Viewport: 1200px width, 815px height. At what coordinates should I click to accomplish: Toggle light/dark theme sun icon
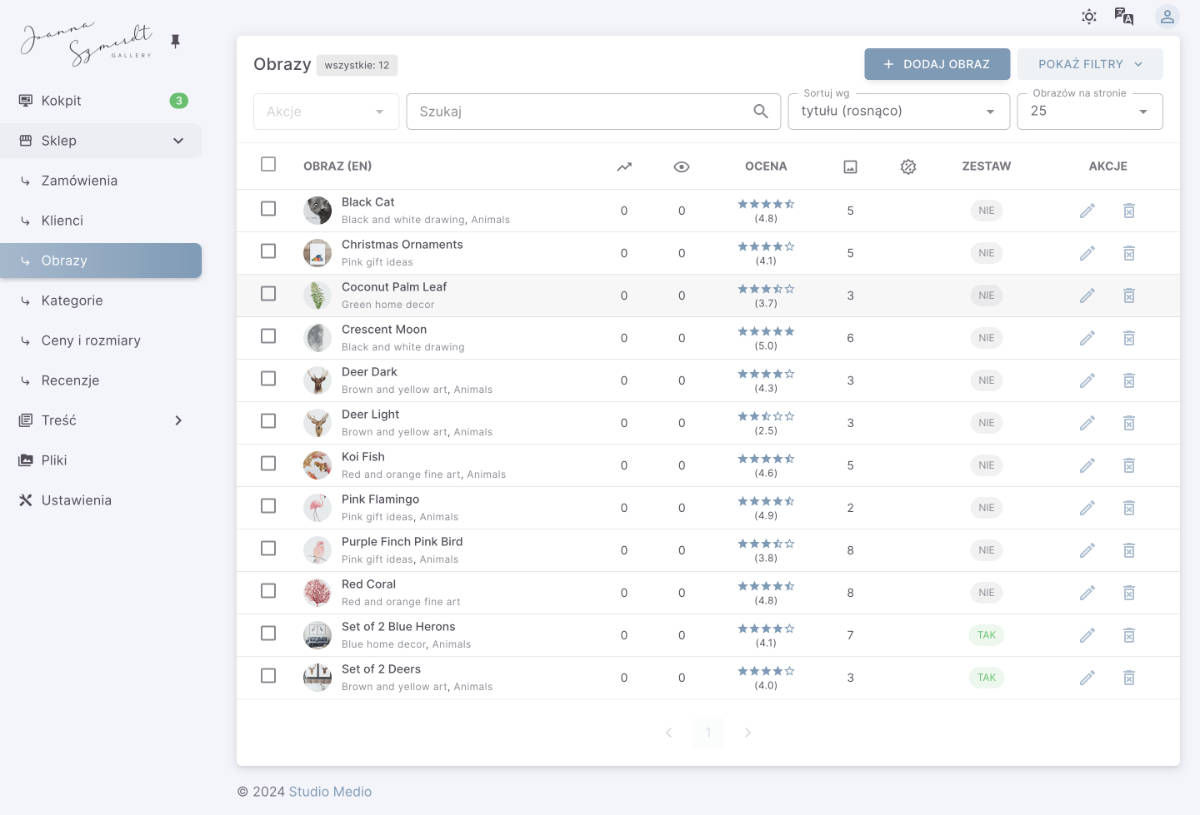(x=1089, y=16)
